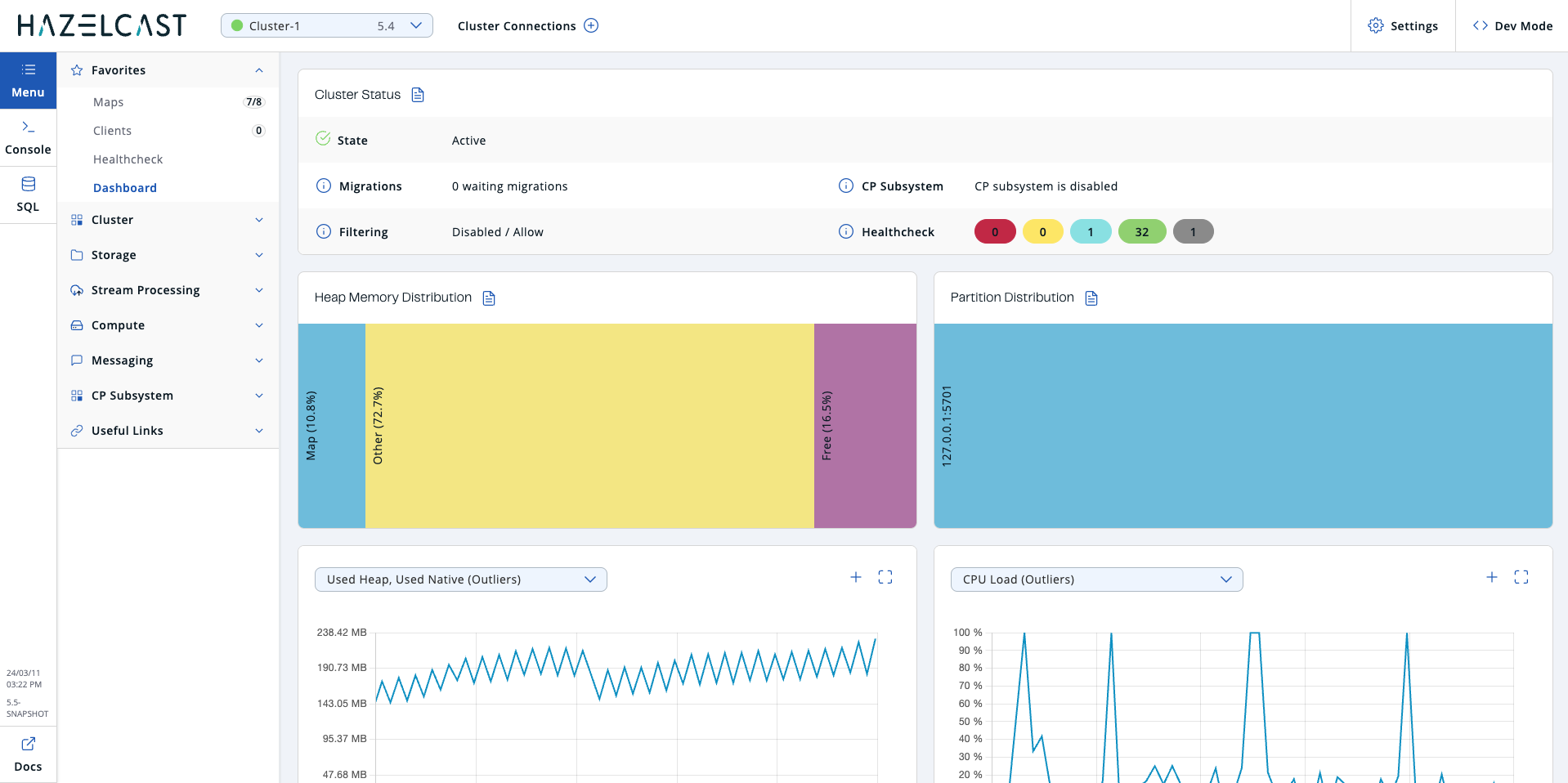1568x783 pixels.
Task: Expand the Storage section
Action: 259,255
